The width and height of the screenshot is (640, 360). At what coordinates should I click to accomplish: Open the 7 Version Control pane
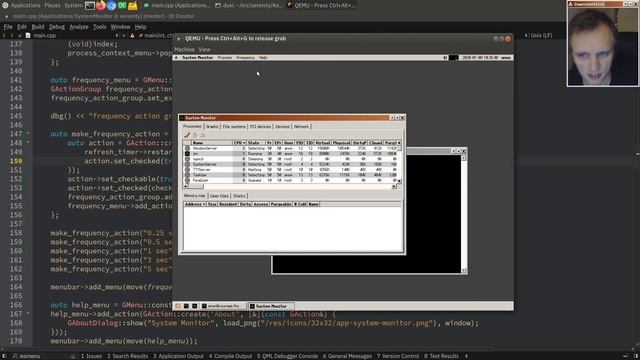[398, 356]
